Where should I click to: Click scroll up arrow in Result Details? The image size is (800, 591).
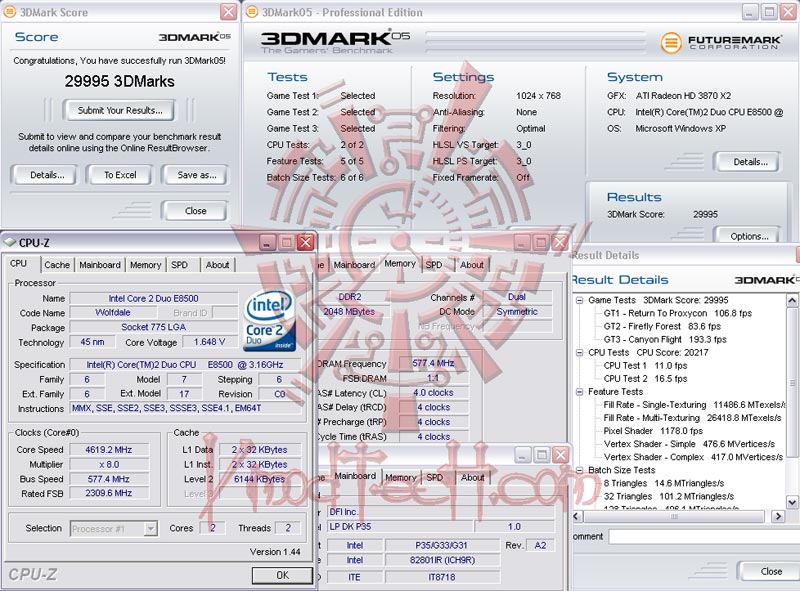[x=792, y=300]
